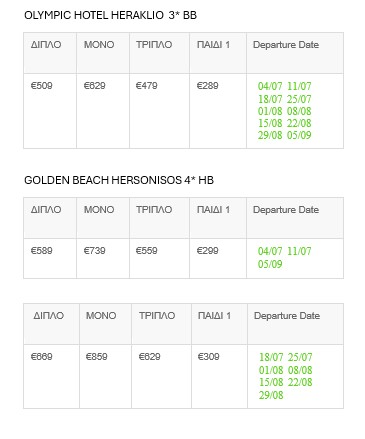Select the 11/07 date in the Golden Beach table
Viewport: 365px width, 439px height.
[299, 251]
